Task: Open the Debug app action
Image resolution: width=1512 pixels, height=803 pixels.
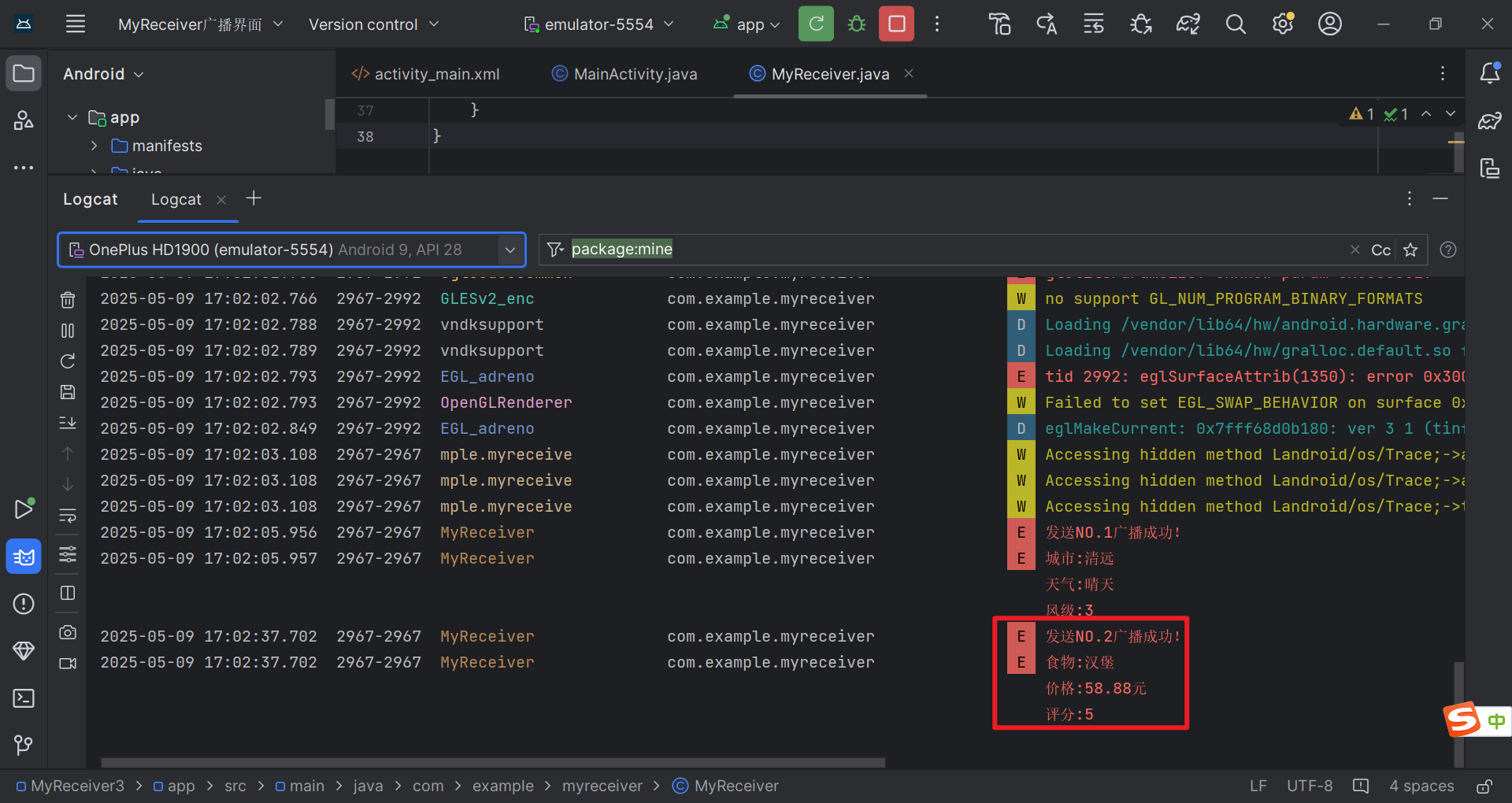Action: pyautogui.click(x=856, y=24)
